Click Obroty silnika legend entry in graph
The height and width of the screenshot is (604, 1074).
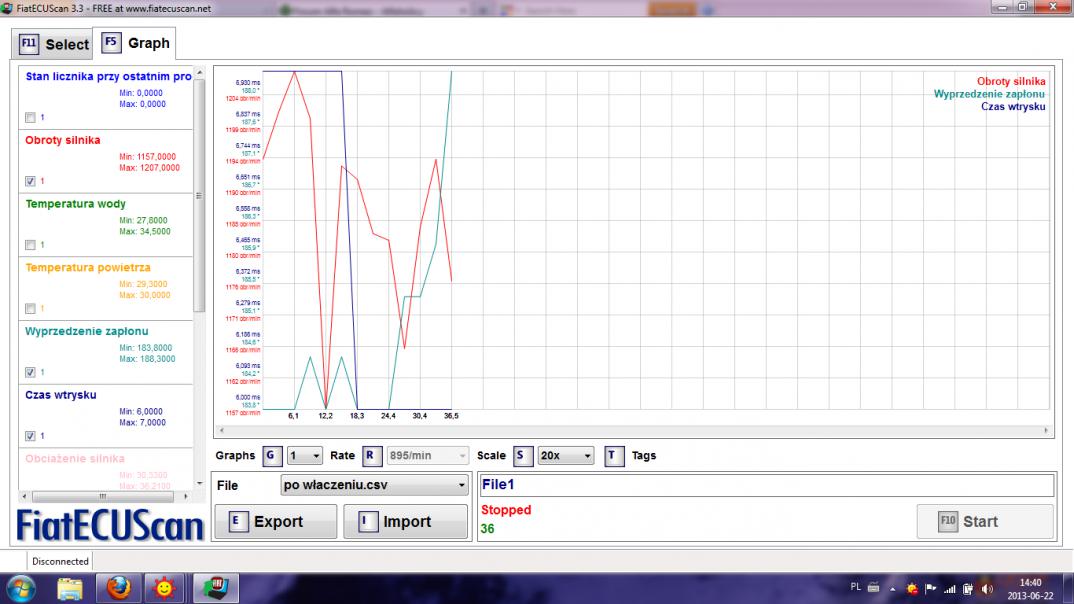tap(1011, 81)
